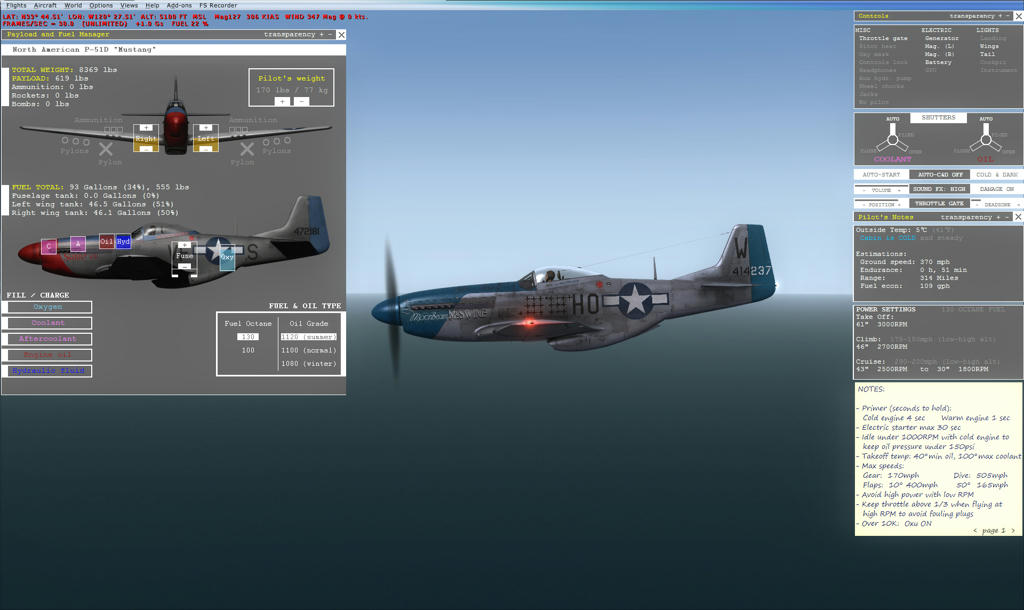Increase fuselage tank fuel with plus
The width and height of the screenshot is (1024, 610).
[x=184, y=245]
